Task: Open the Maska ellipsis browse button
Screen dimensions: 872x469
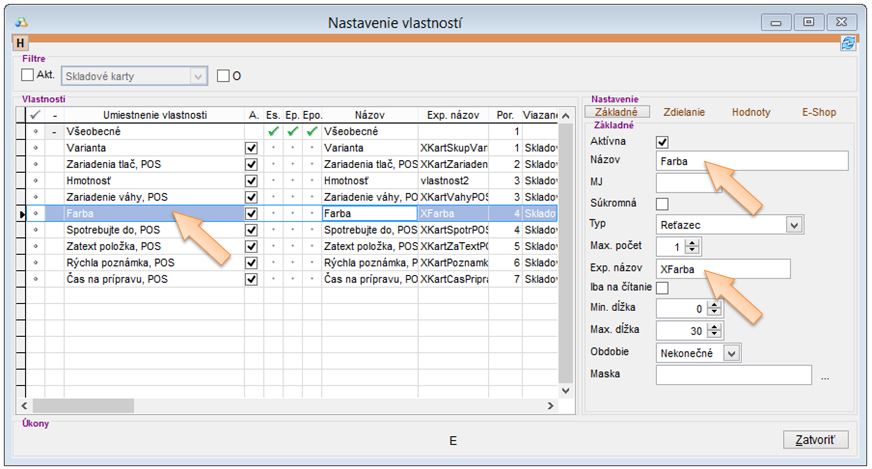Action: pos(825,377)
